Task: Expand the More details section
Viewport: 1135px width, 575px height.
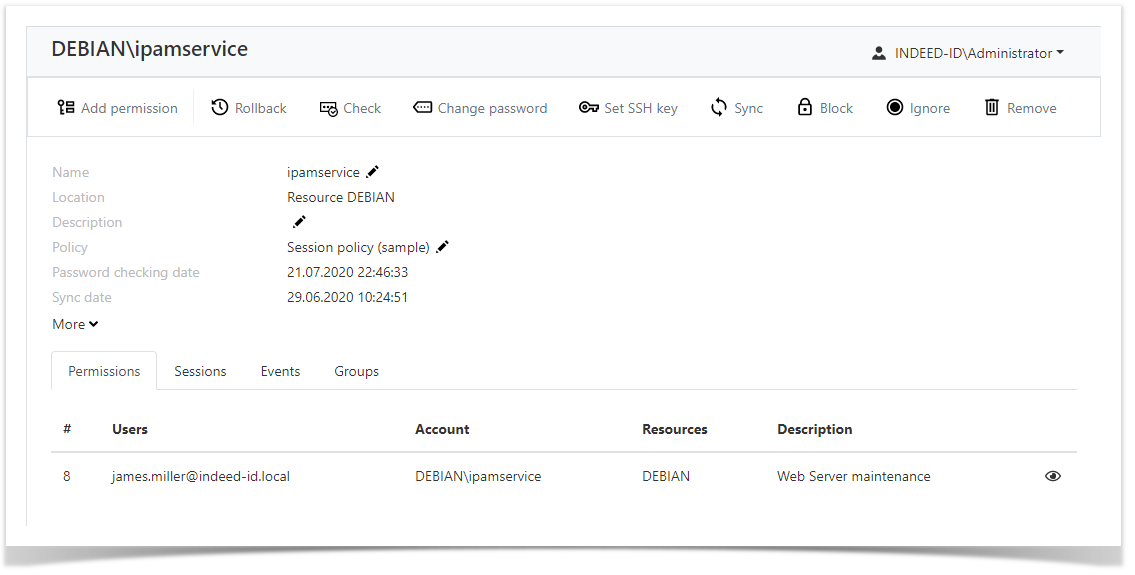Action: [x=75, y=324]
